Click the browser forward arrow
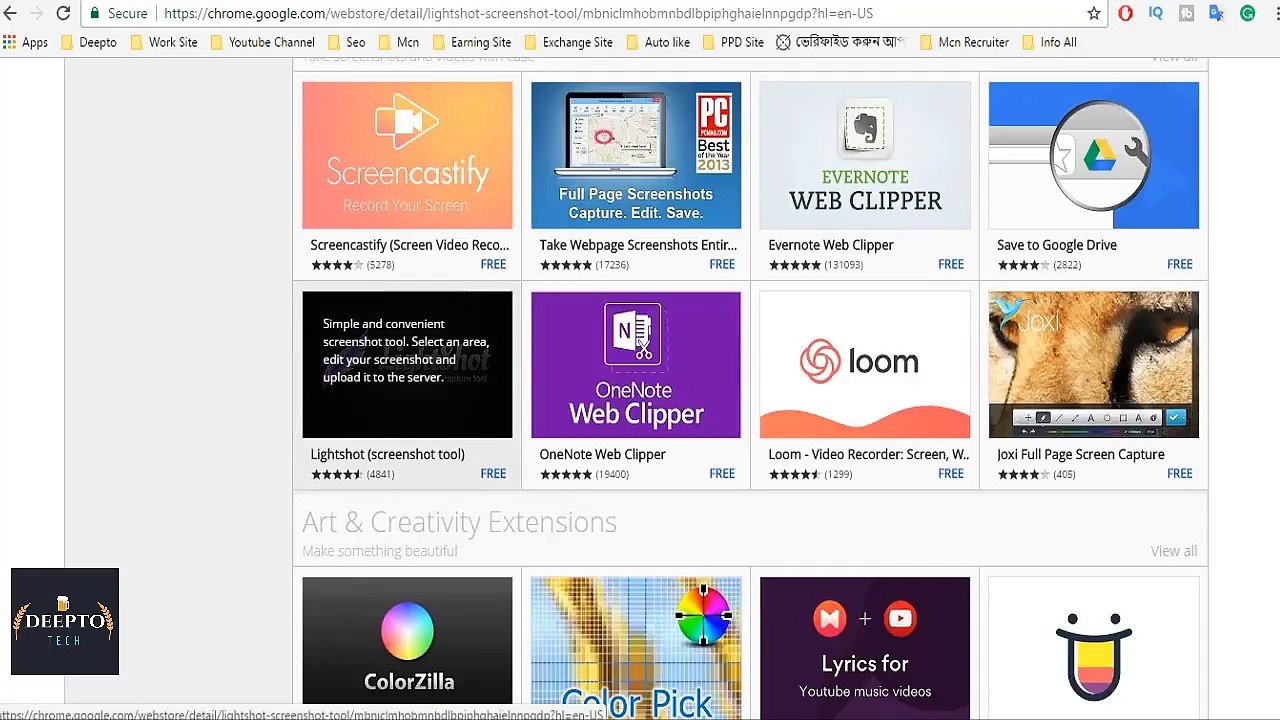The image size is (1280, 720). tap(36, 13)
